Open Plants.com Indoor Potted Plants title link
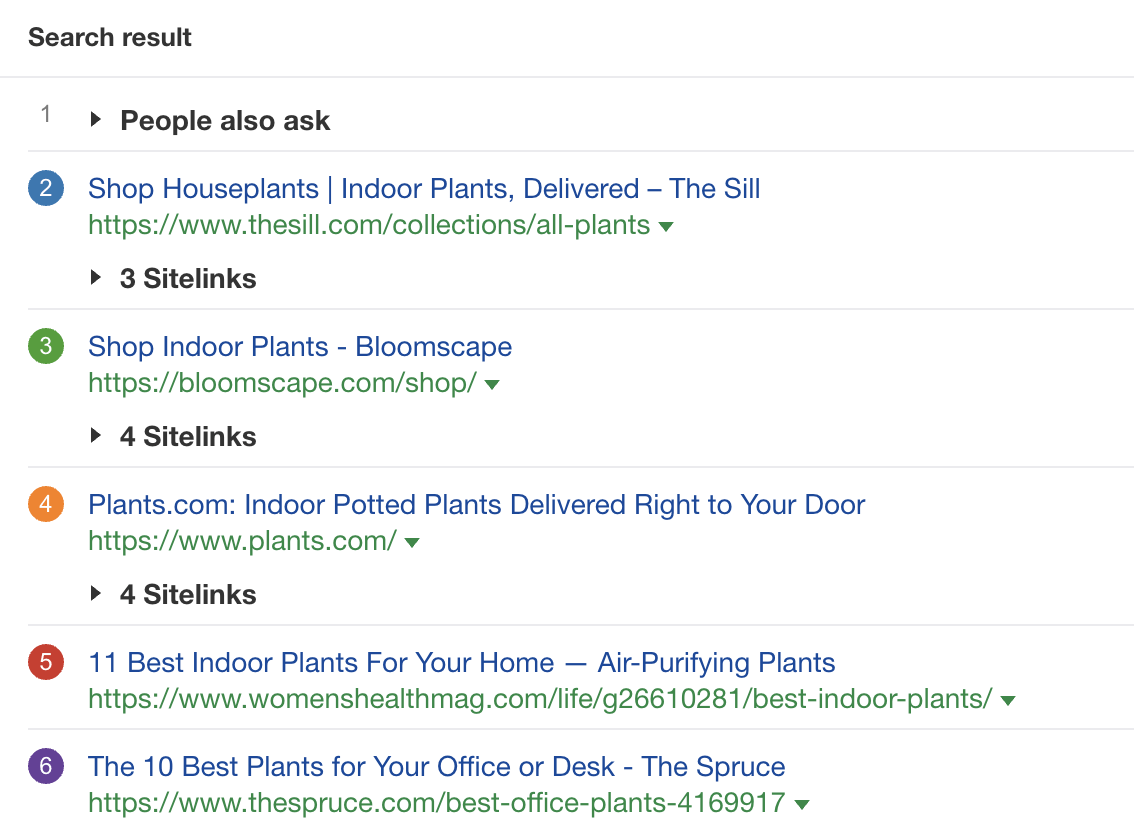The image size is (1134, 832). pyautogui.click(x=476, y=505)
